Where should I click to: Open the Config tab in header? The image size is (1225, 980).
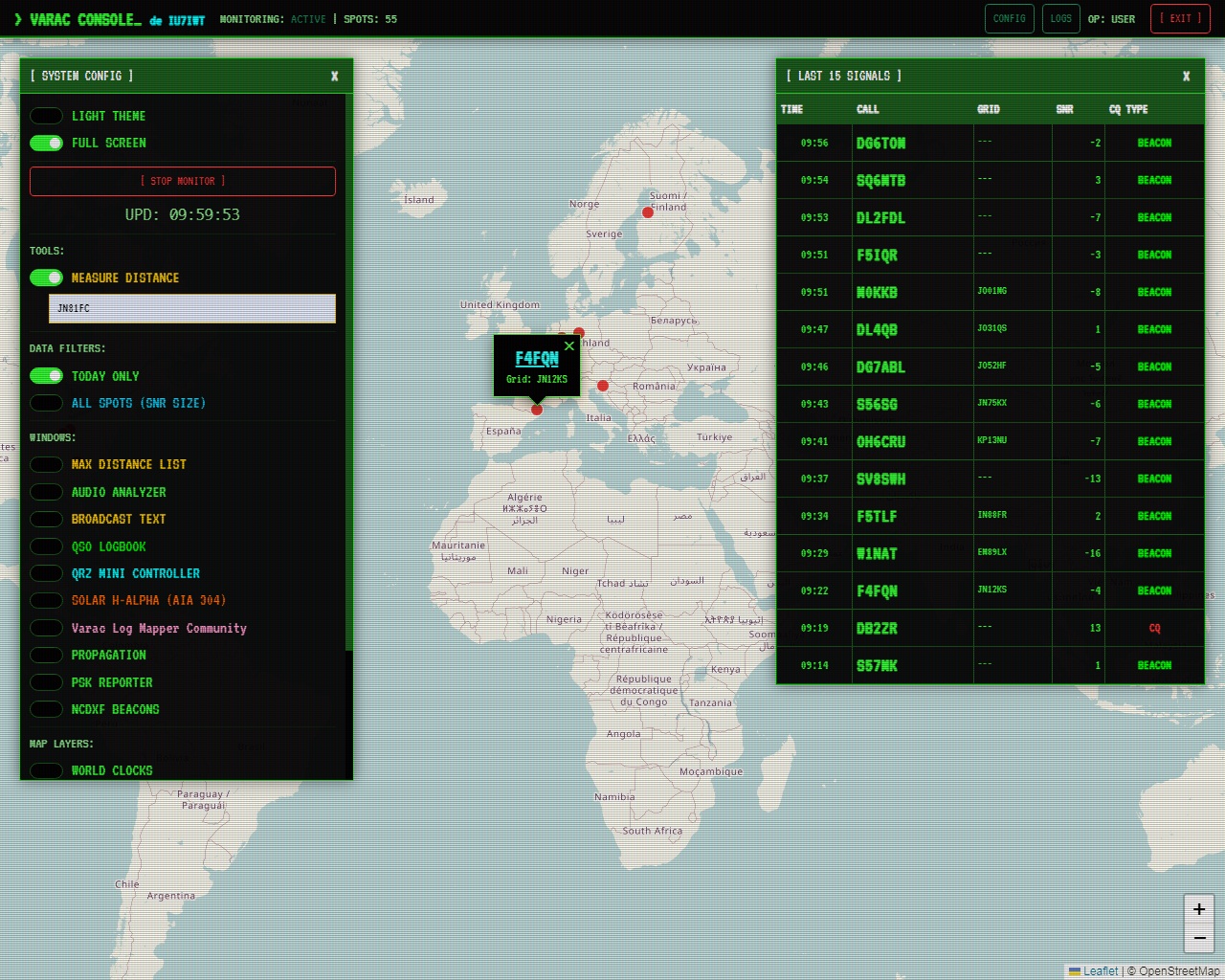tap(1009, 19)
